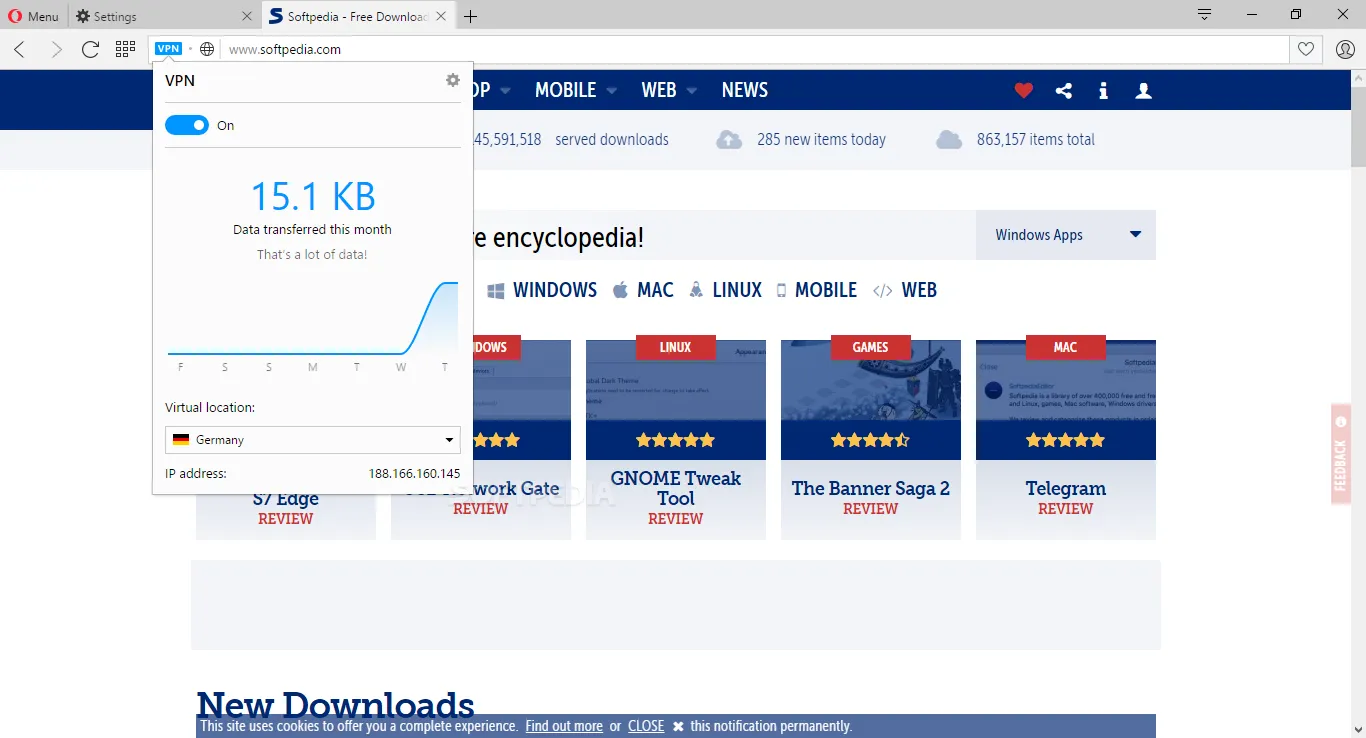Open the user account icon on Softpedia

[x=1143, y=90]
